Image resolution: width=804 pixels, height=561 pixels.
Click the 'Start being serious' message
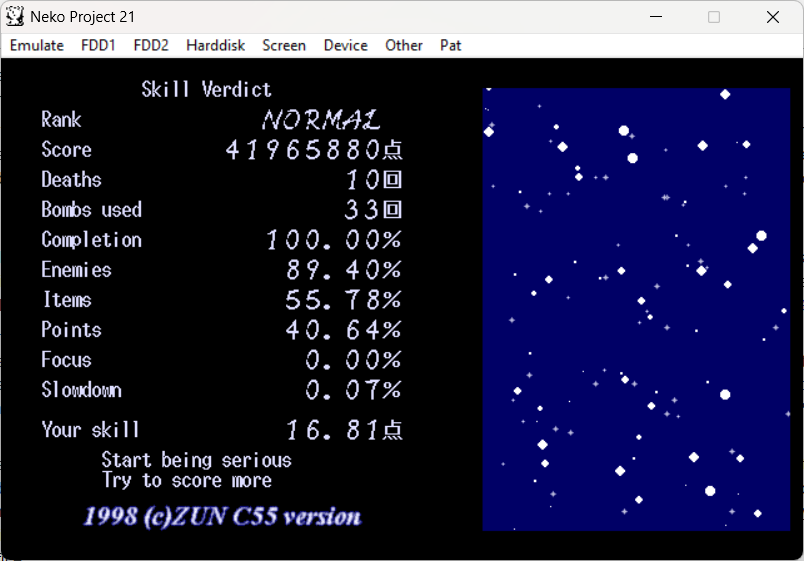click(x=196, y=459)
